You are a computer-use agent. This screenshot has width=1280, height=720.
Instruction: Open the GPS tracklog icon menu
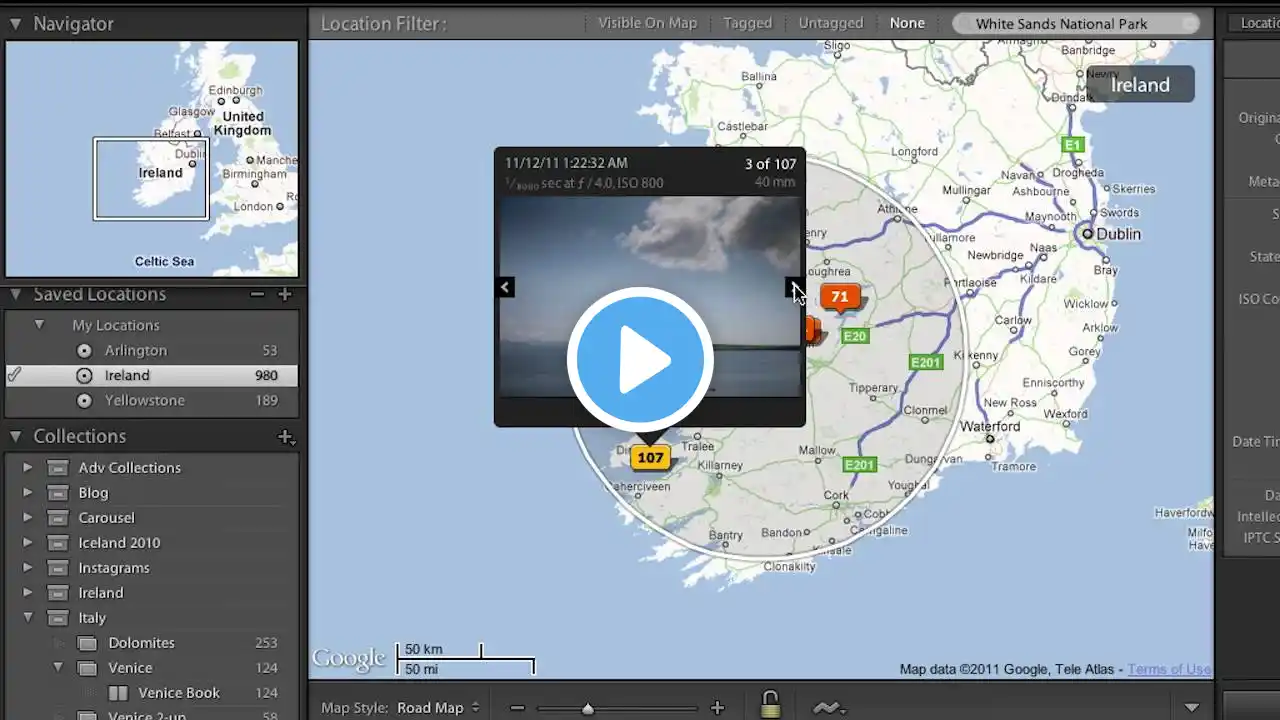click(829, 708)
